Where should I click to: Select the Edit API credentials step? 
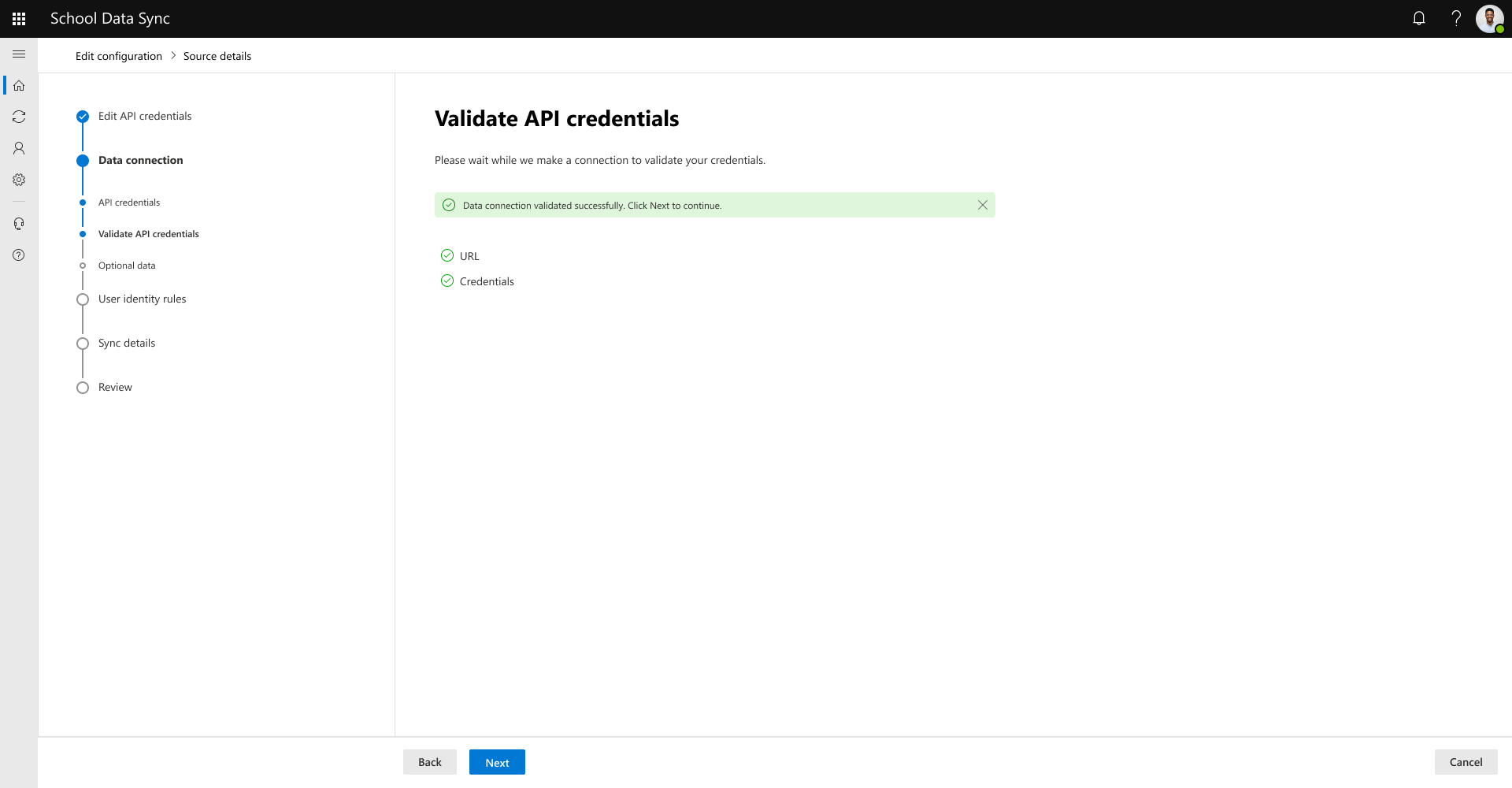coord(145,116)
